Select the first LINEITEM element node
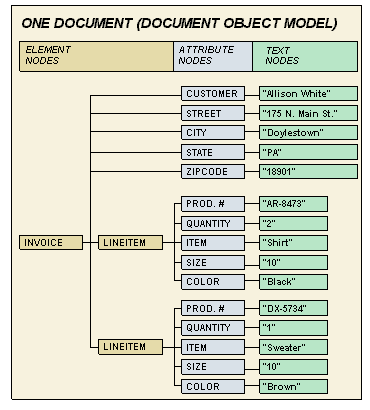This screenshot has width=370, height=410. (x=130, y=242)
